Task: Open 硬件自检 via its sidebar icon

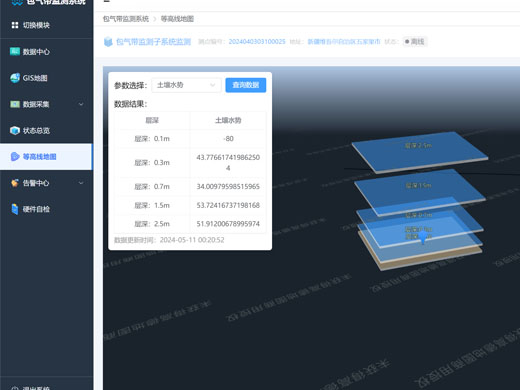Action: 15,209
